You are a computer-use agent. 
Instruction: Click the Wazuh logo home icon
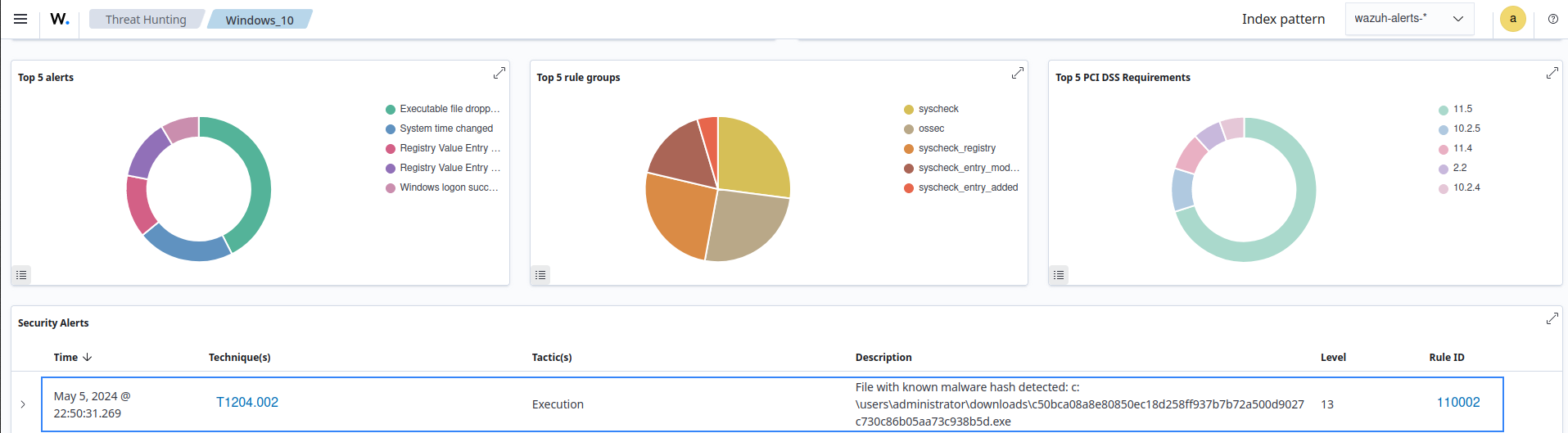[59, 19]
